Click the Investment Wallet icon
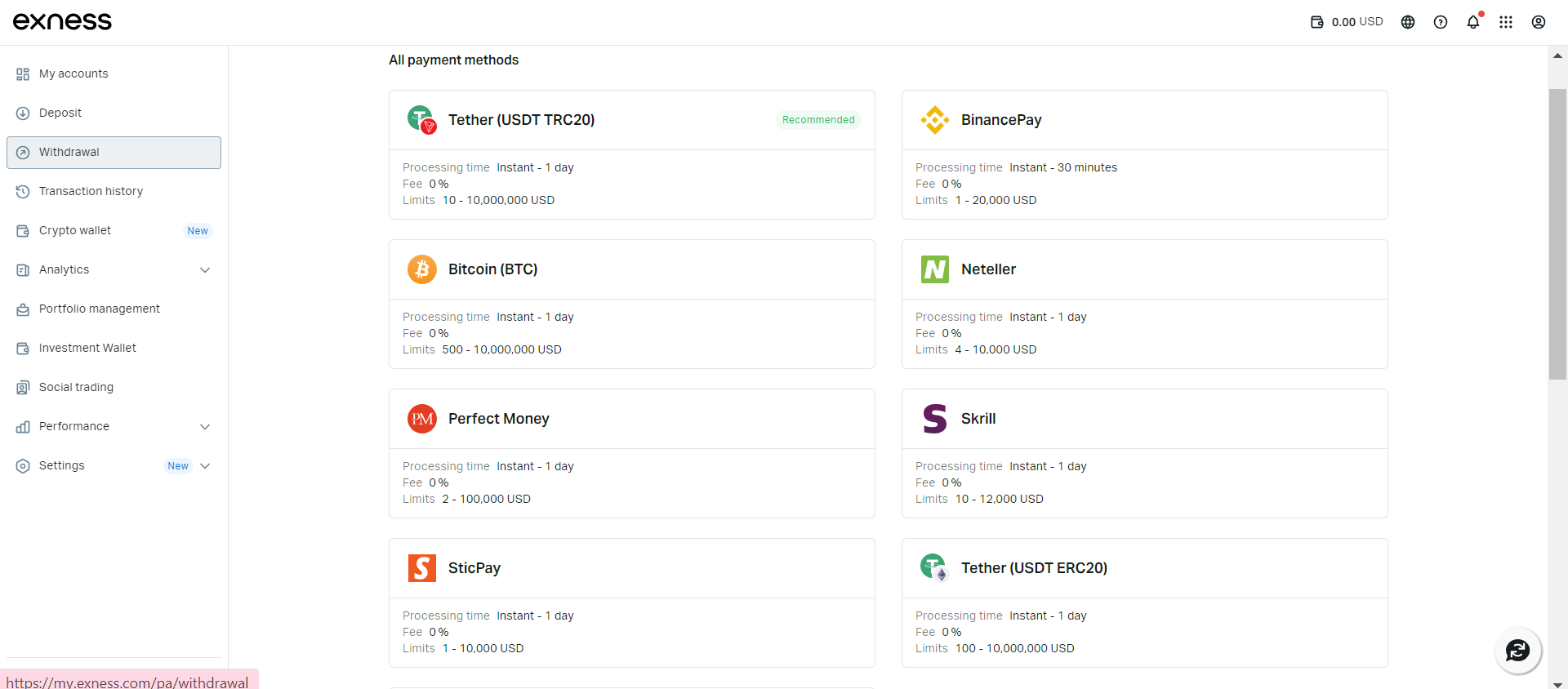Image resolution: width=1568 pixels, height=689 pixels. coord(23,349)
